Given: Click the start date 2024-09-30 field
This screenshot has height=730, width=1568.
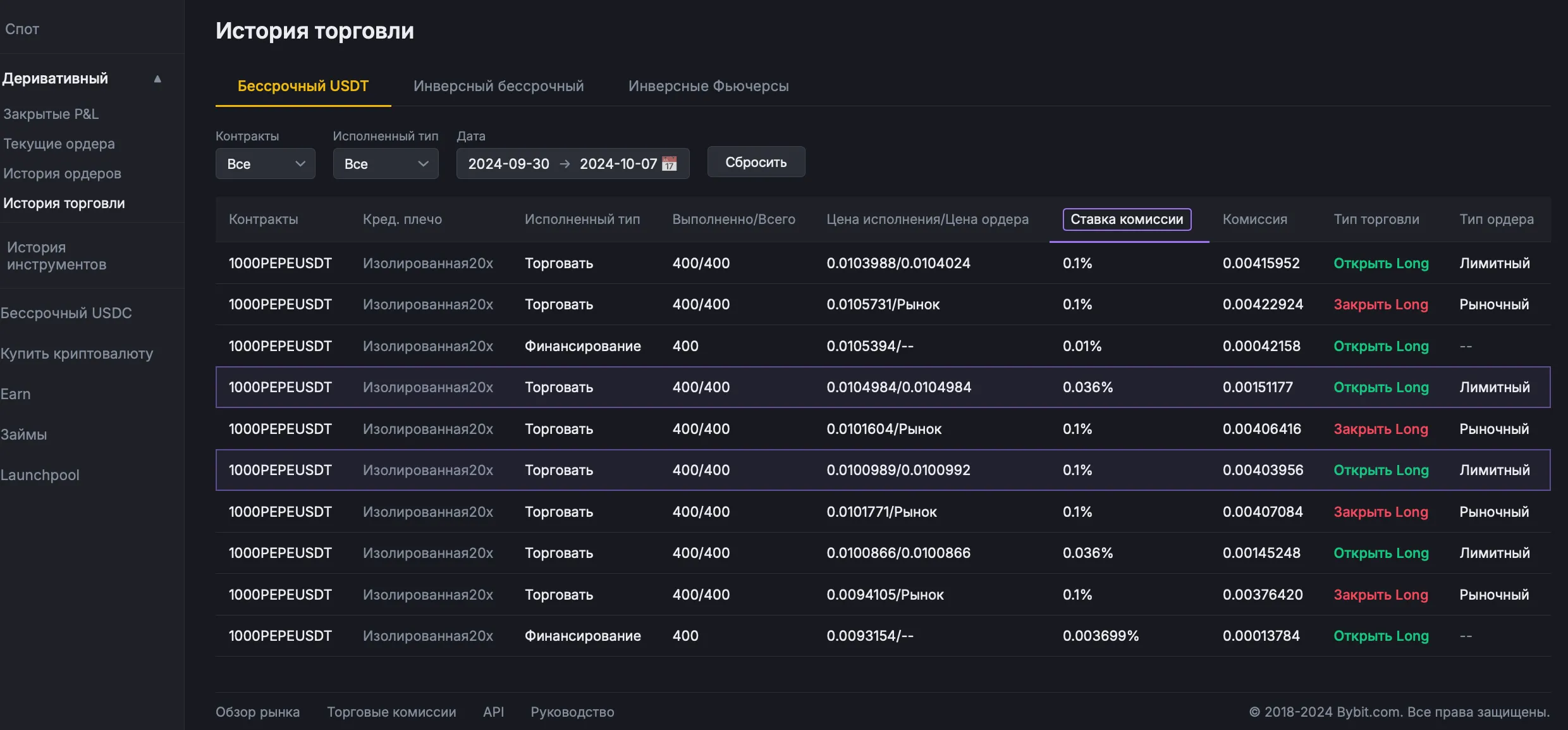Looking at the screenshot, I should point(508,164).
